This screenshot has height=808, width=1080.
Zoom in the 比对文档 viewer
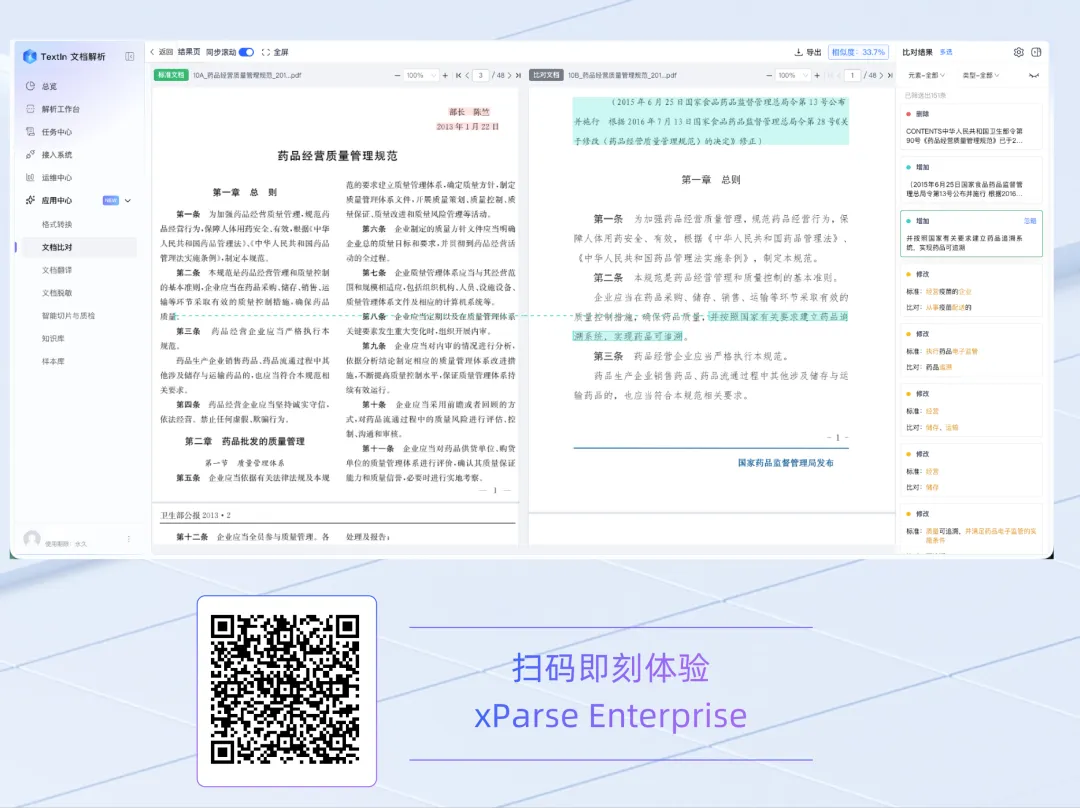[x=817, y=75]
